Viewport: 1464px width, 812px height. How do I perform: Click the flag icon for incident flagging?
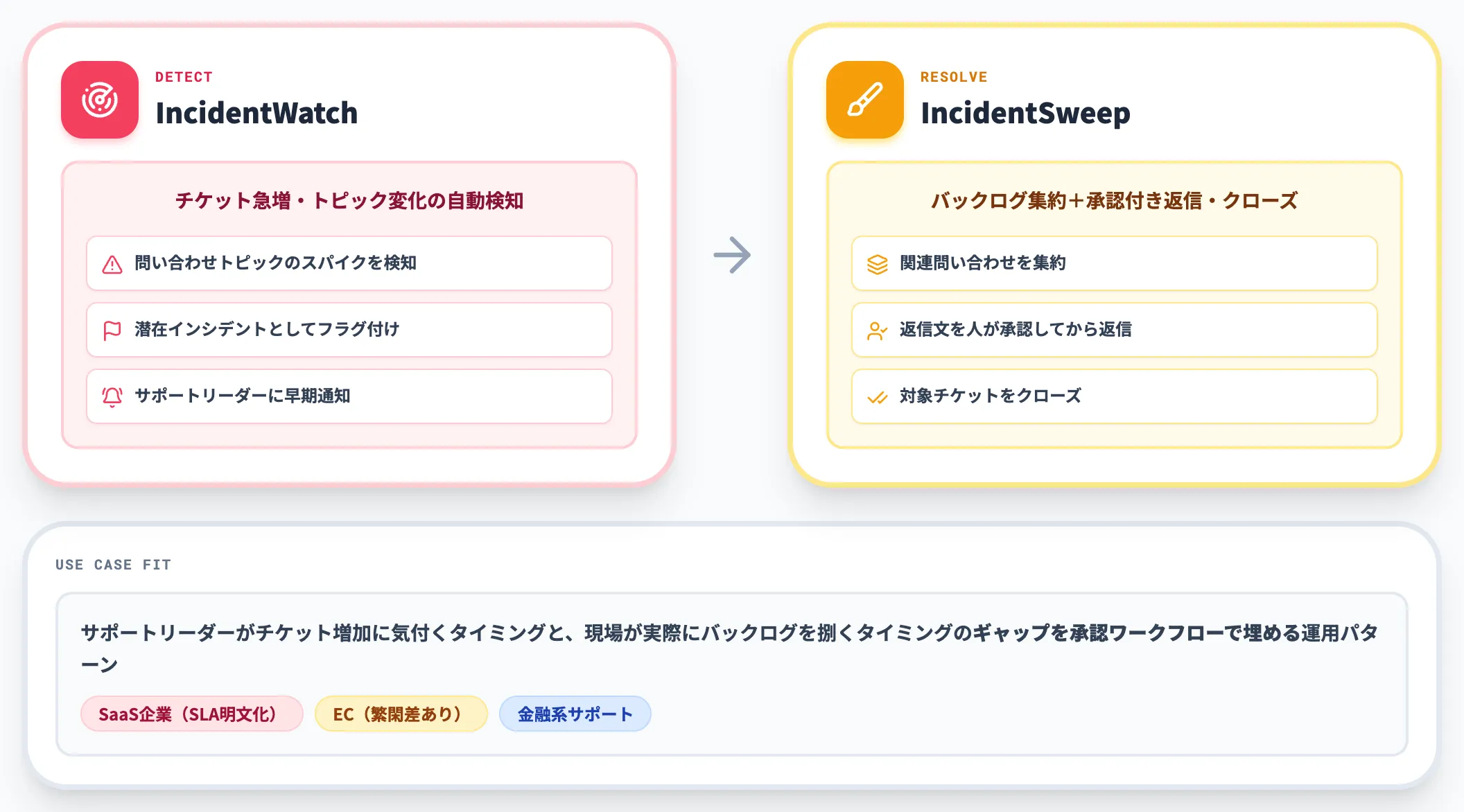tap(112, 330)
